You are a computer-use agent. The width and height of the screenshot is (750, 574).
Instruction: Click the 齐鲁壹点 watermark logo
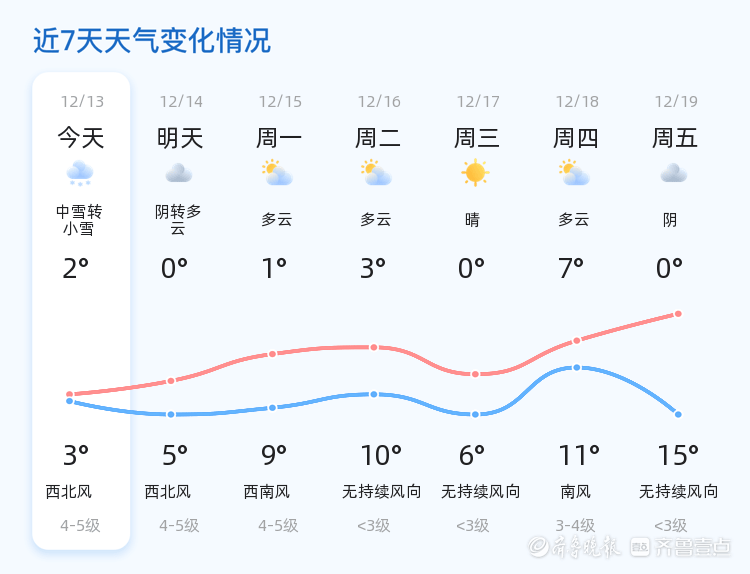[693, 547]
